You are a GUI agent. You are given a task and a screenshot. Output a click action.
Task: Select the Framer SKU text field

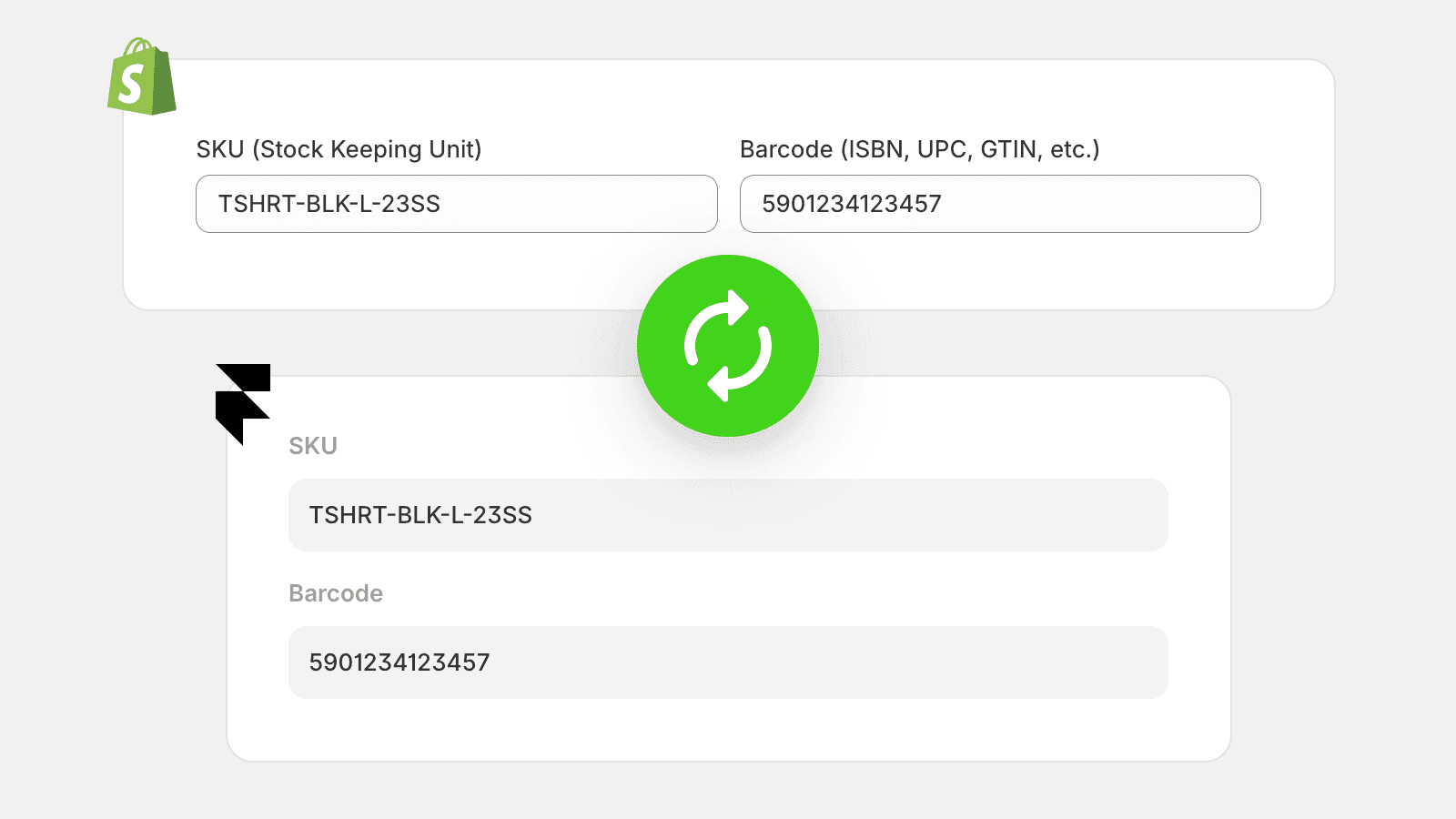click(x=728, y=515)
